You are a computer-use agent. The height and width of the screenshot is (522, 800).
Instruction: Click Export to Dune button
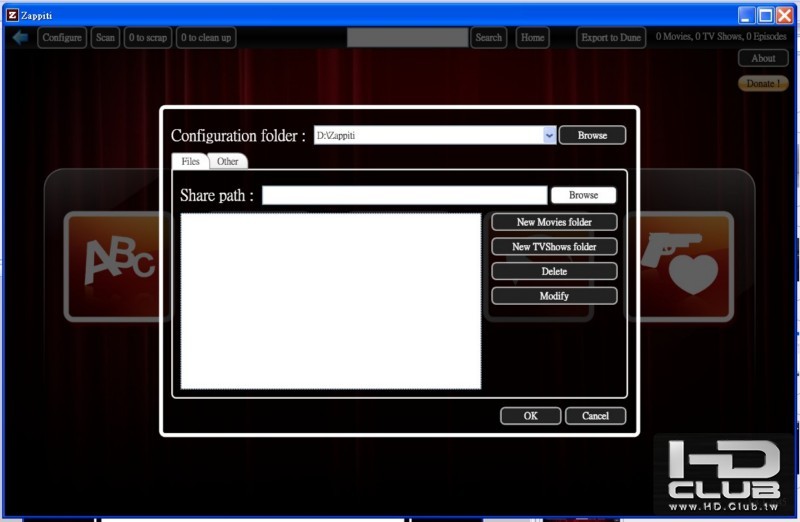coord(611,38)
